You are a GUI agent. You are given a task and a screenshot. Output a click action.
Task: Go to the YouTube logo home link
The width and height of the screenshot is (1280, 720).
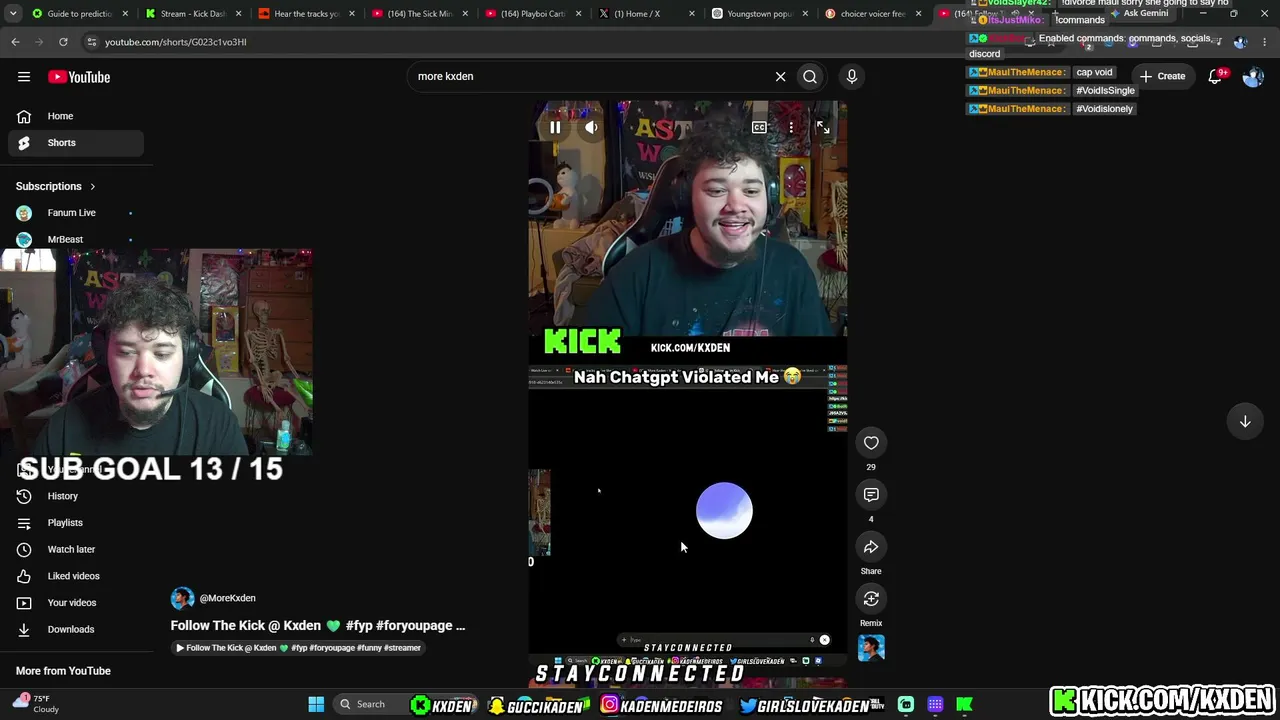(79, 77)
